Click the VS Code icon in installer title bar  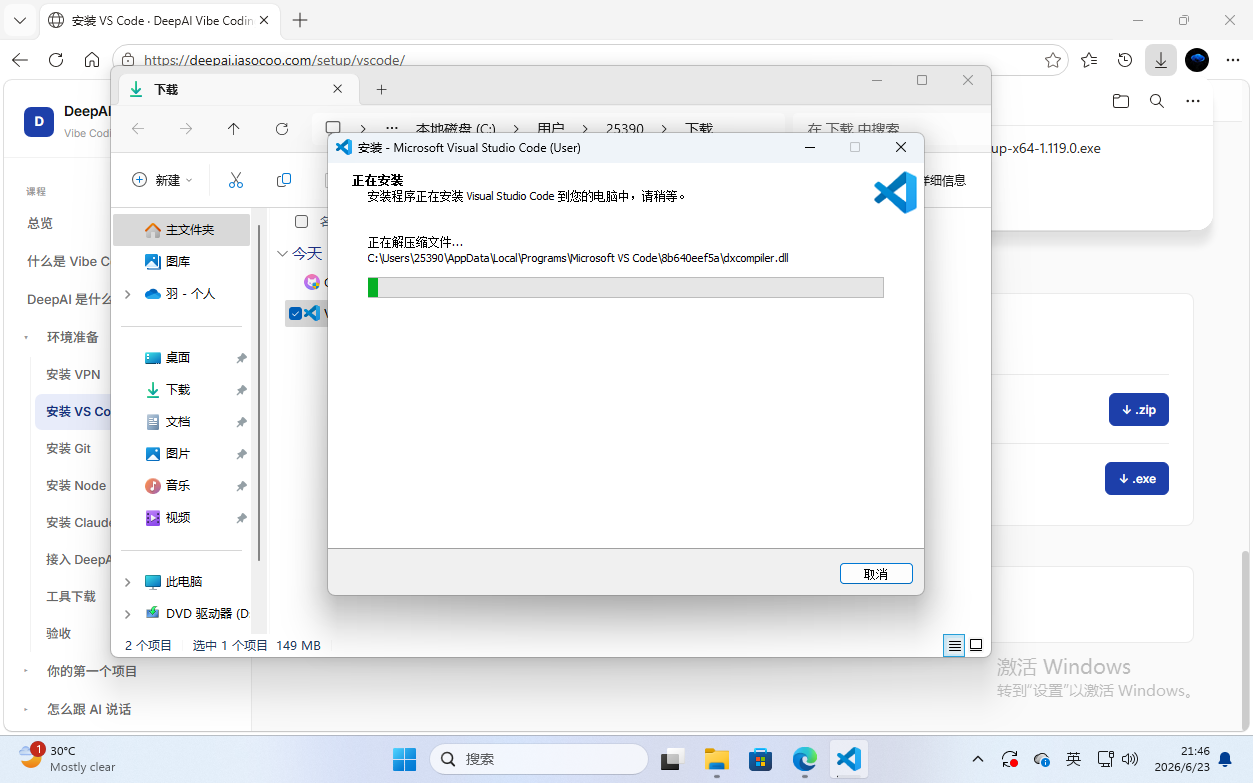[344, 147]
